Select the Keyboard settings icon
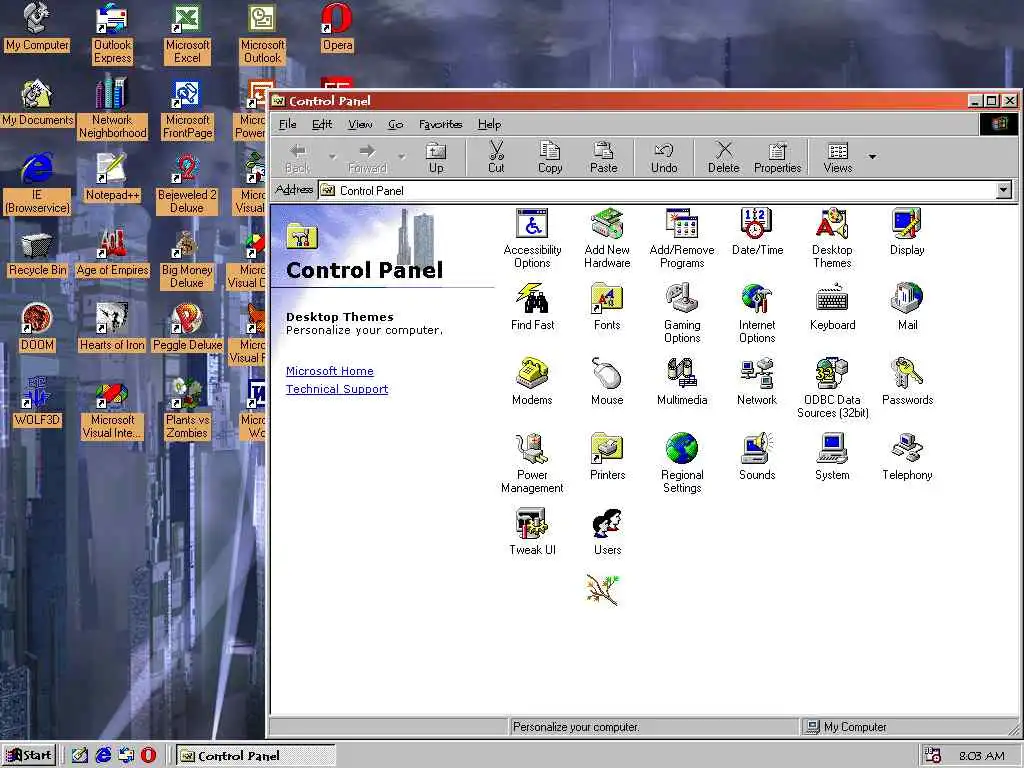The height and width of the screenshot is (768, 1024). coord(832,308)
